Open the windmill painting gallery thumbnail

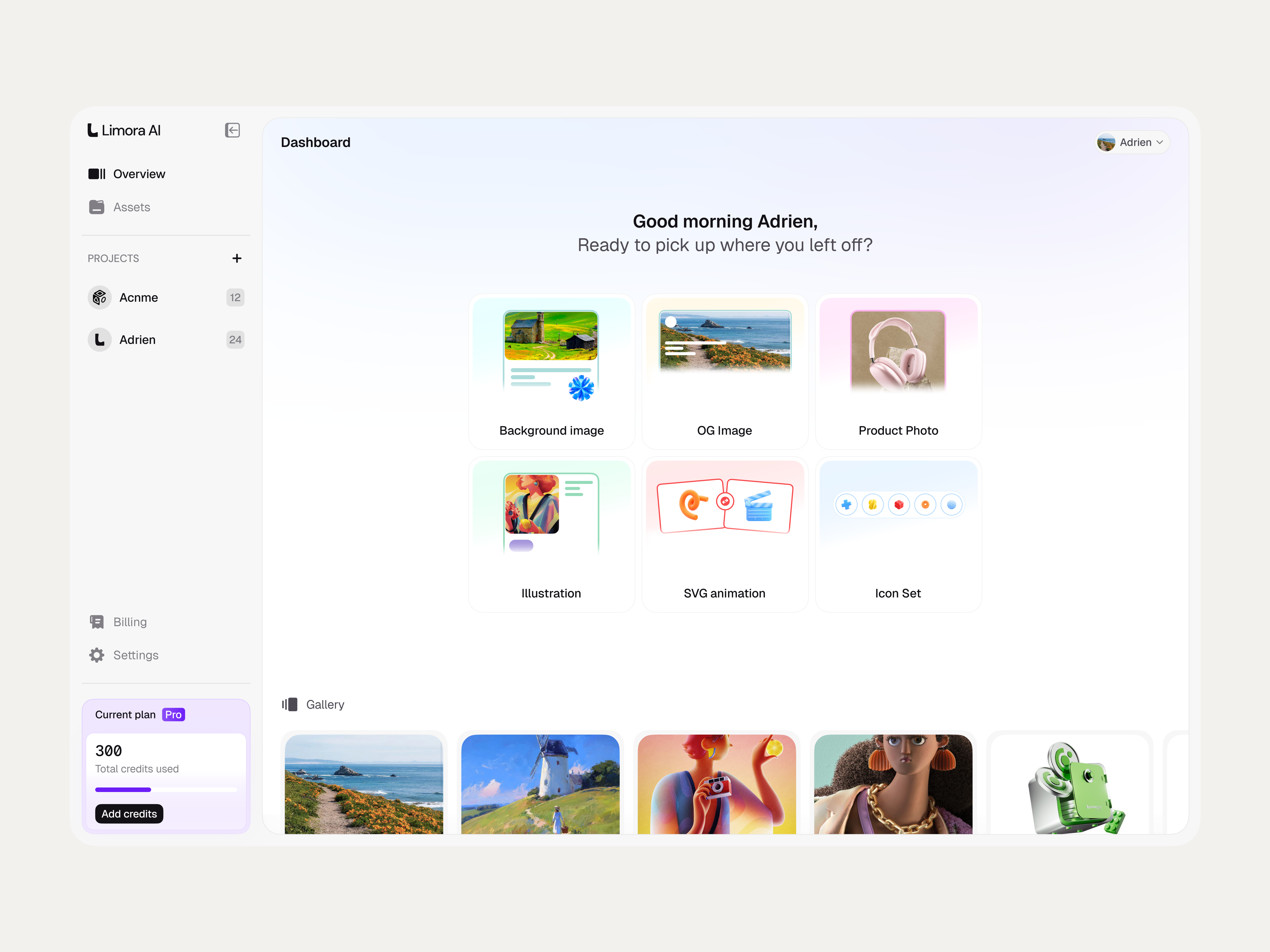(x=540, y=784)
